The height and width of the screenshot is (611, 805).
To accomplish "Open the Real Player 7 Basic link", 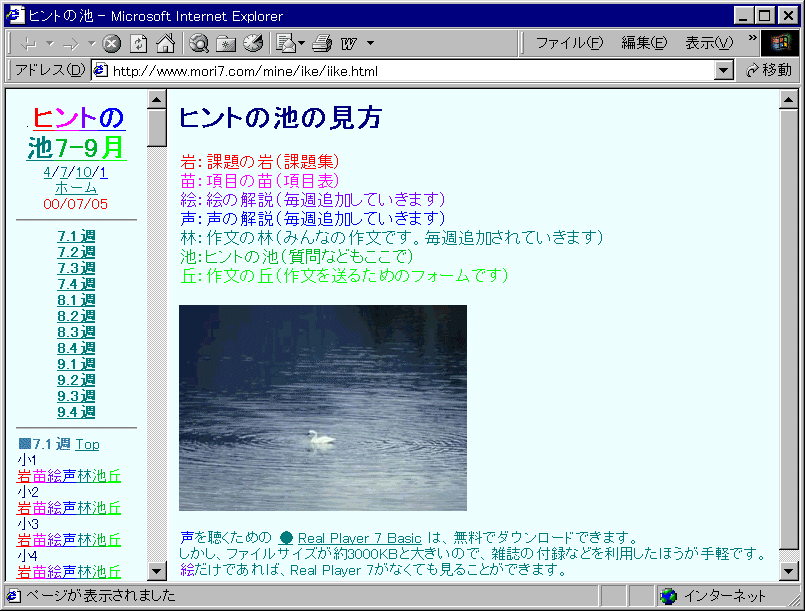I will click(359, 538).
